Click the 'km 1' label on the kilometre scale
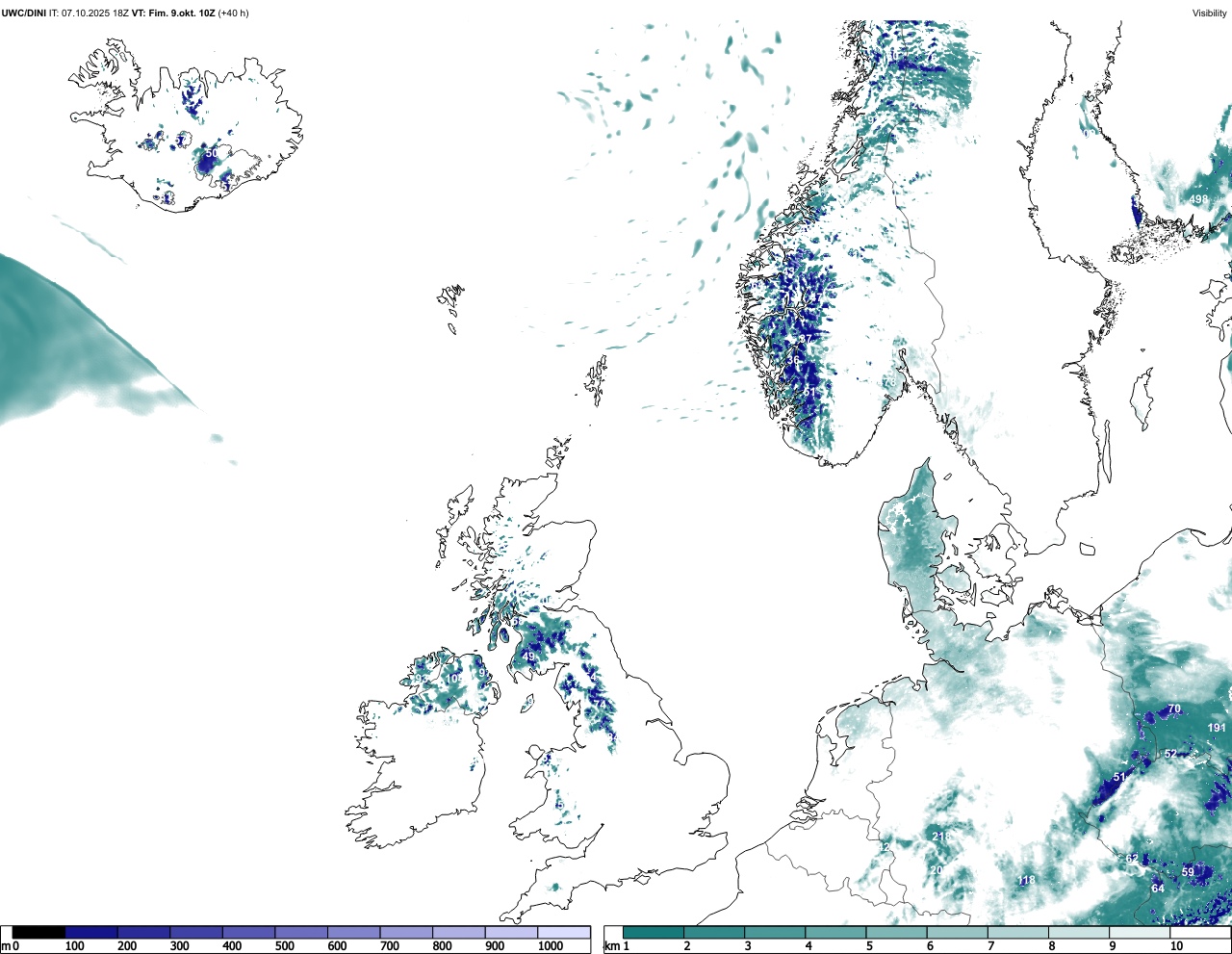Image resolution: width=1232 pixels, height=954 pixels. [617, 946]
